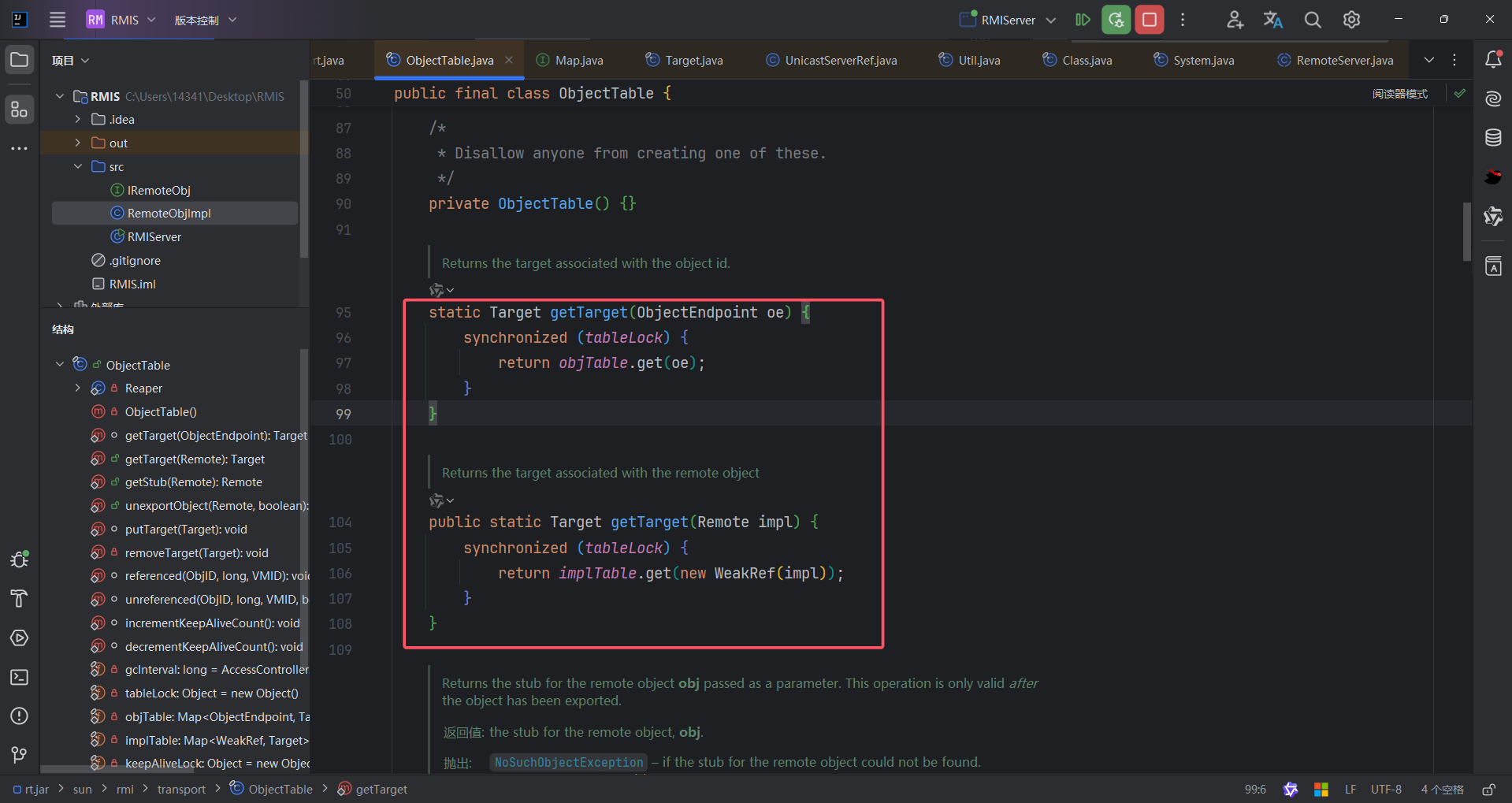Rerun RMIServer with green debug button

(x=1116, y=20)
